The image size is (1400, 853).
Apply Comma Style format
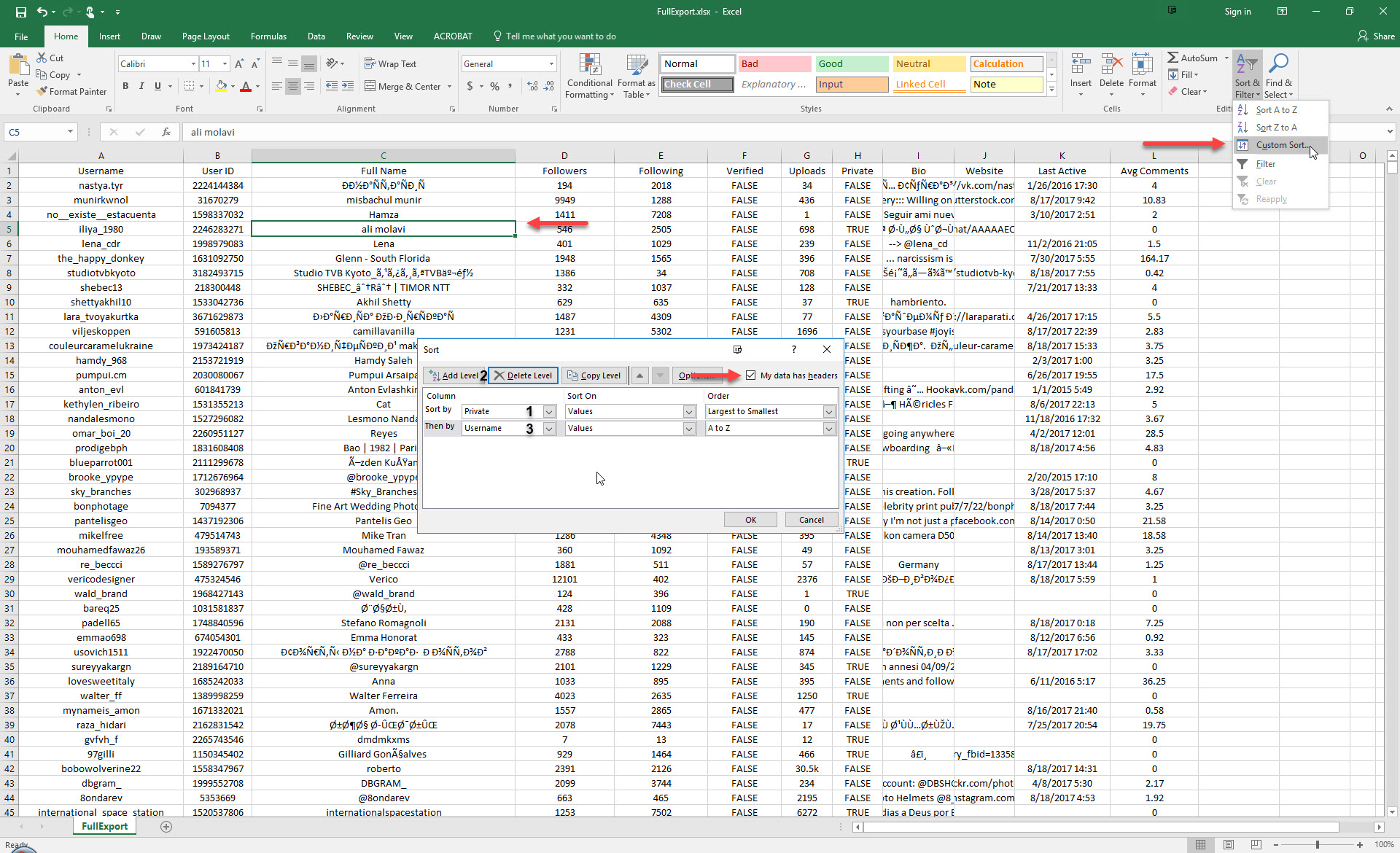510,86
